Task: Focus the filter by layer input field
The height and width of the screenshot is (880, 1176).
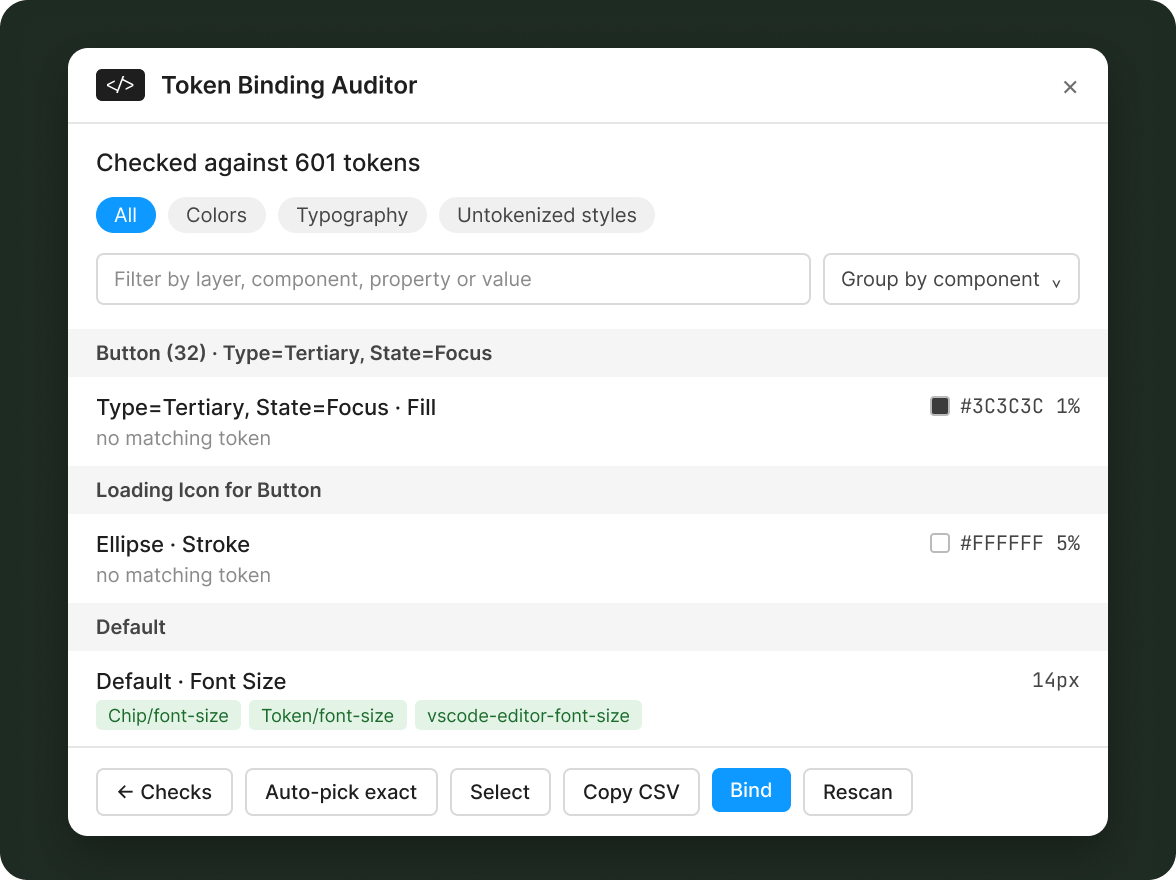Action: point(453,279)
